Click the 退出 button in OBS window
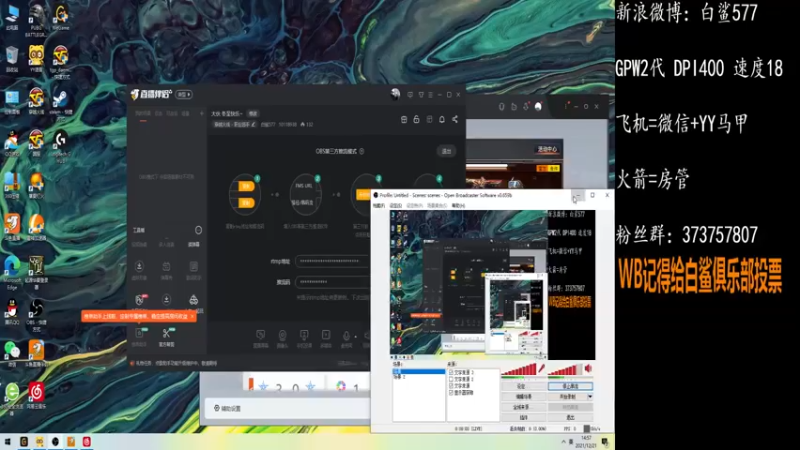The height and width of the screenshot is (450, 800). coord(570,417)
